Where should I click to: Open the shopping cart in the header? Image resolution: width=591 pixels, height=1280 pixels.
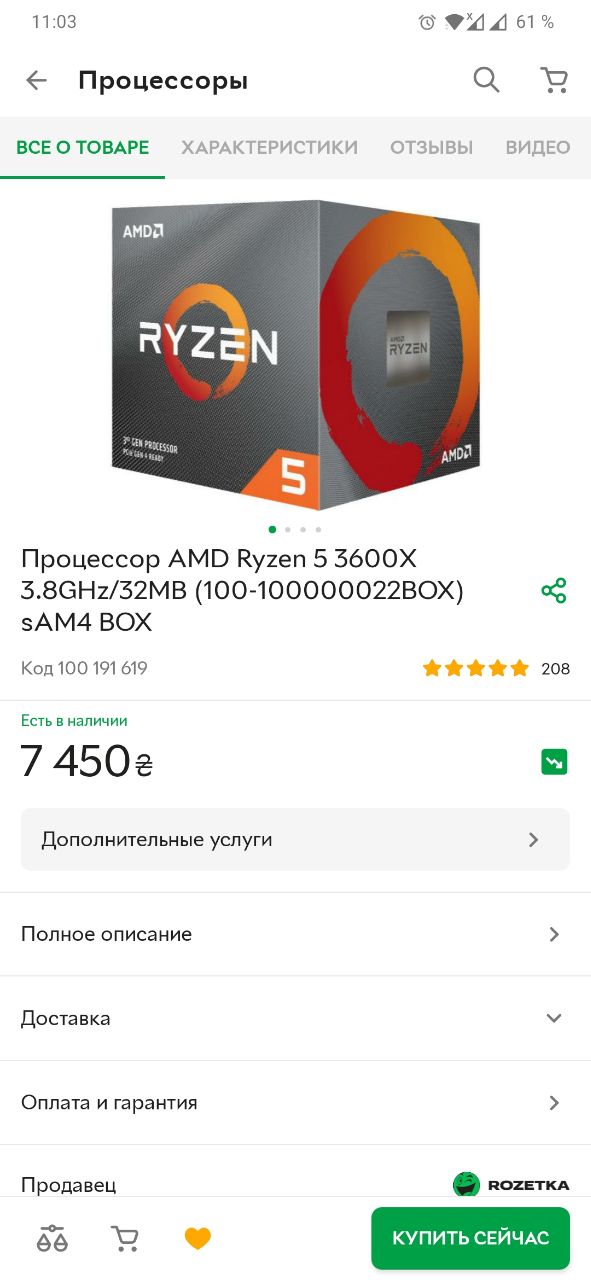(x=554, y=80)
